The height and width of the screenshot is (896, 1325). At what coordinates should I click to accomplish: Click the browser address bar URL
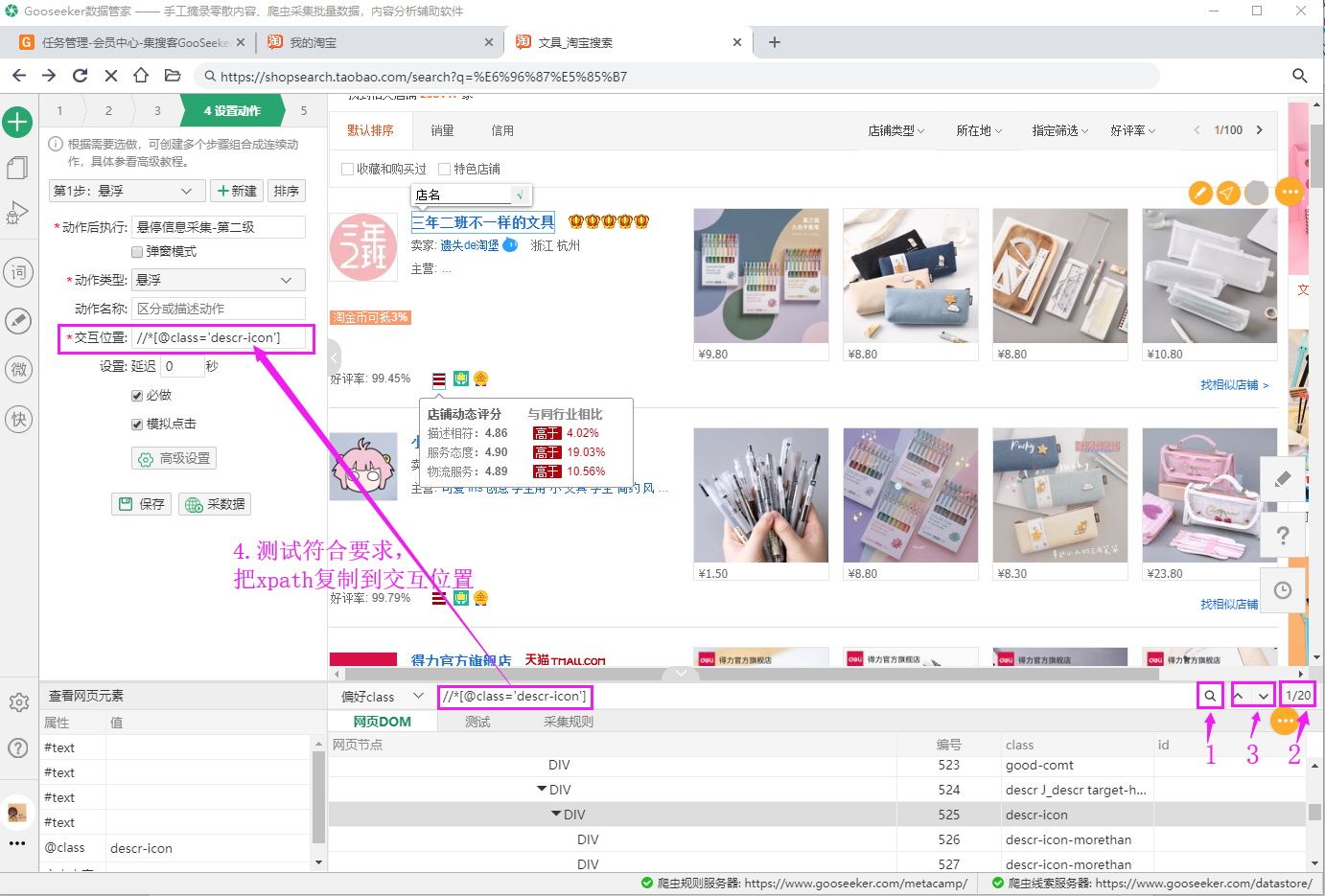[424, 77]
